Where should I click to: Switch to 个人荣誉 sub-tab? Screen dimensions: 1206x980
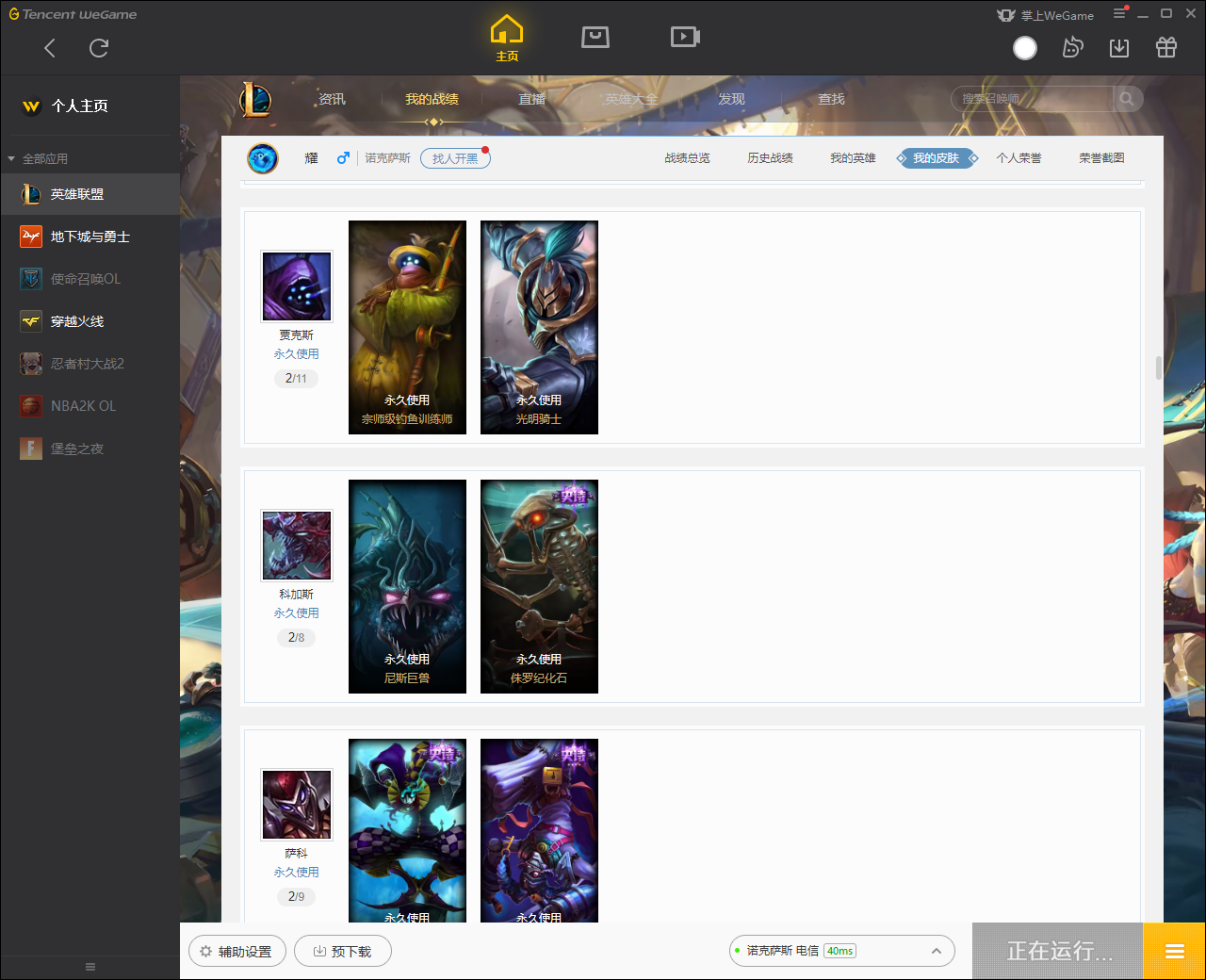1019,158
